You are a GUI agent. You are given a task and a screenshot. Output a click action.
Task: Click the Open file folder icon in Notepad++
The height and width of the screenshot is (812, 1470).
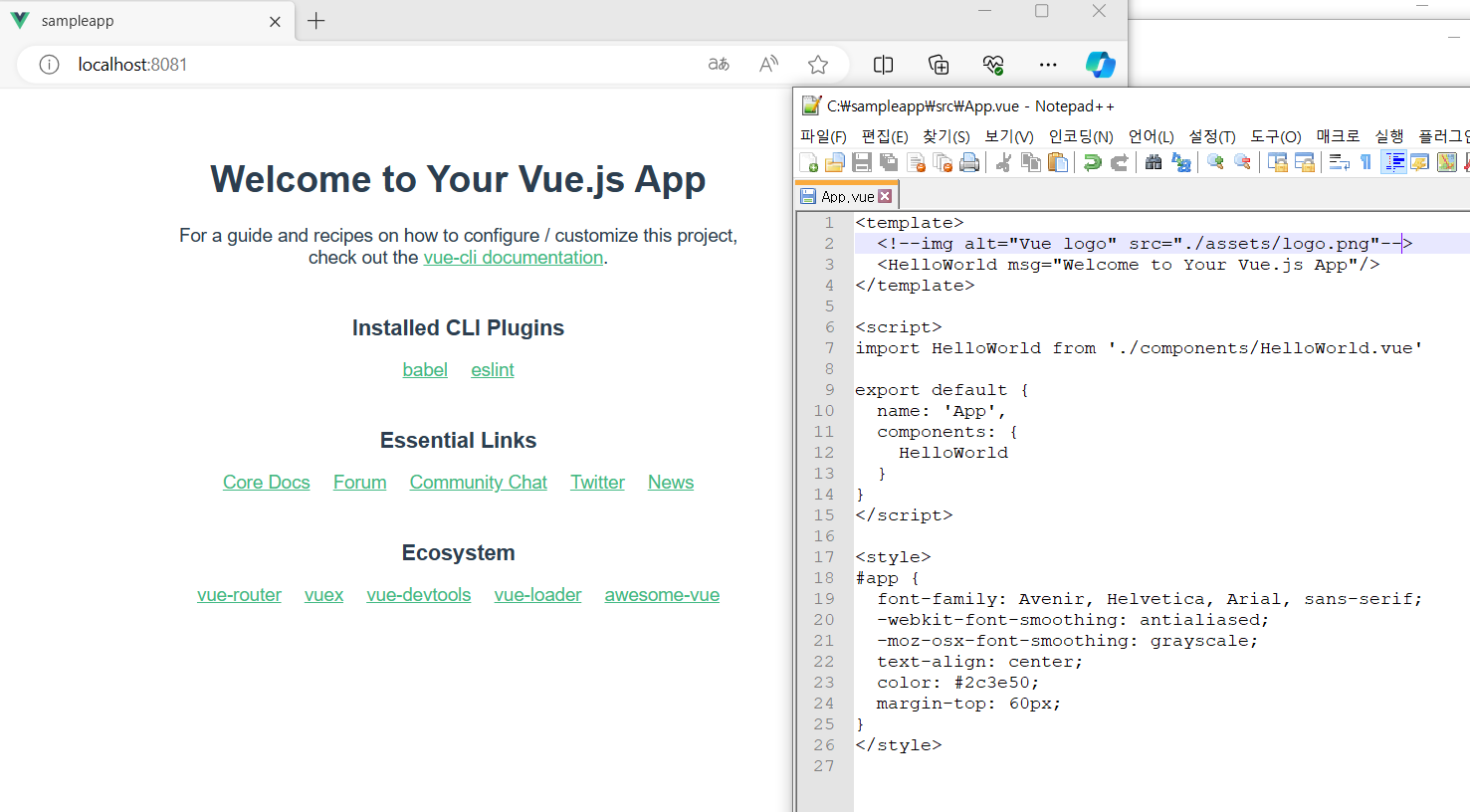(x=835, y=162)
